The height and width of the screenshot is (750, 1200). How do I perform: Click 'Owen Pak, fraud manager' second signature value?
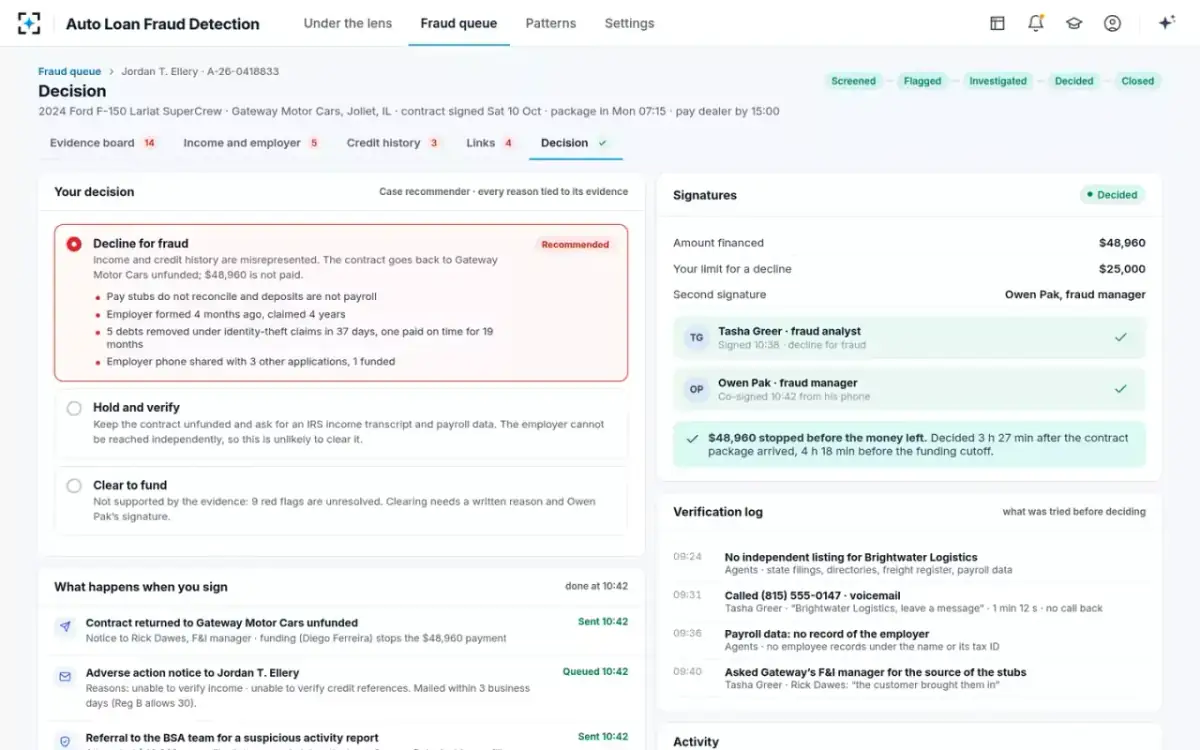tap(1075, 295)
